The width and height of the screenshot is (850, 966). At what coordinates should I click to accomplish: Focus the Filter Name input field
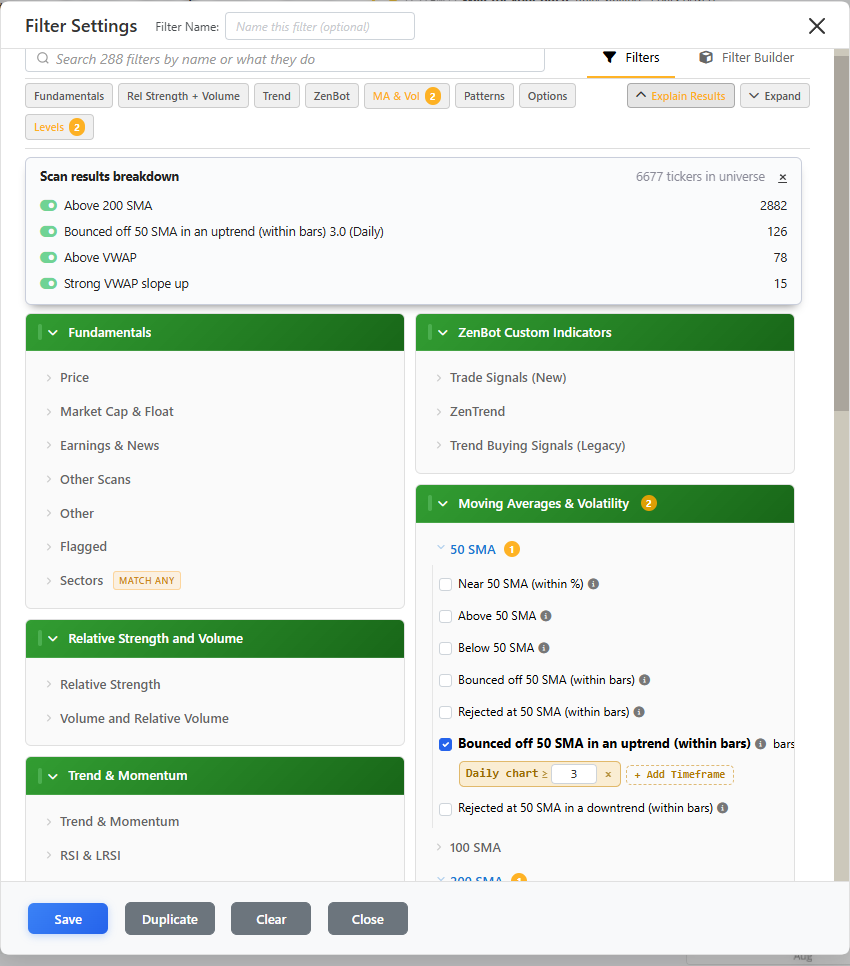[x=320, y=26]
